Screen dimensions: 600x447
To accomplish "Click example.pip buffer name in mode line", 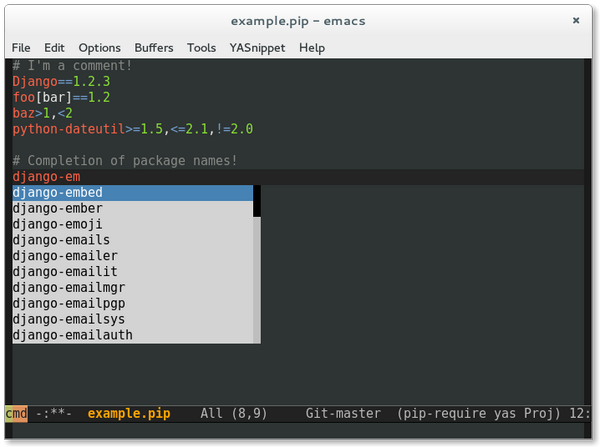I will (128, 413).
